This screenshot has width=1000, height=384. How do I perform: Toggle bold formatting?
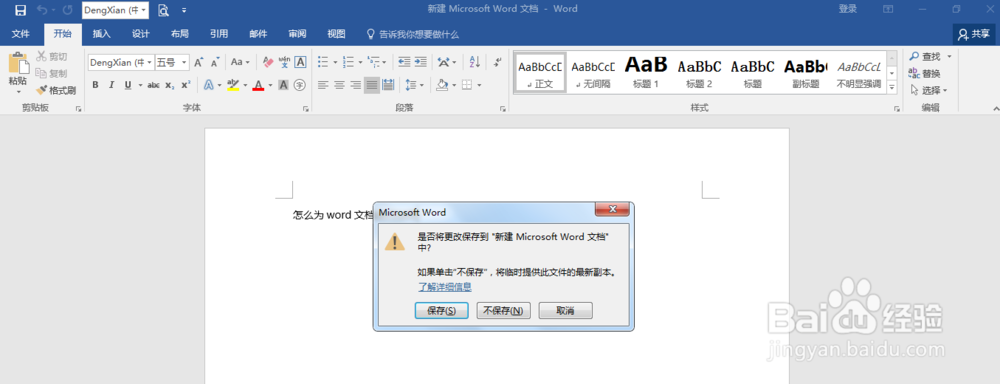[95, 85]
